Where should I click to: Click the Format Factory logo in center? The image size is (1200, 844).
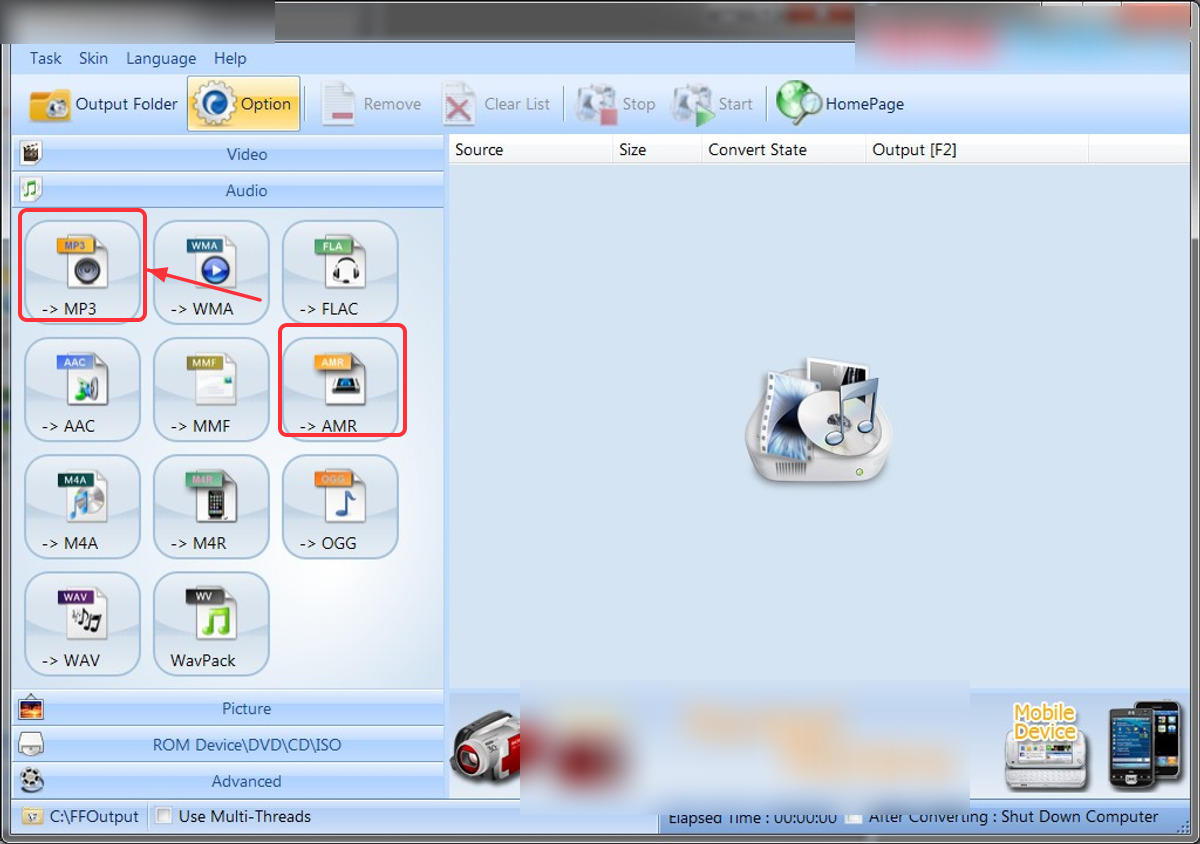point(817,420)
